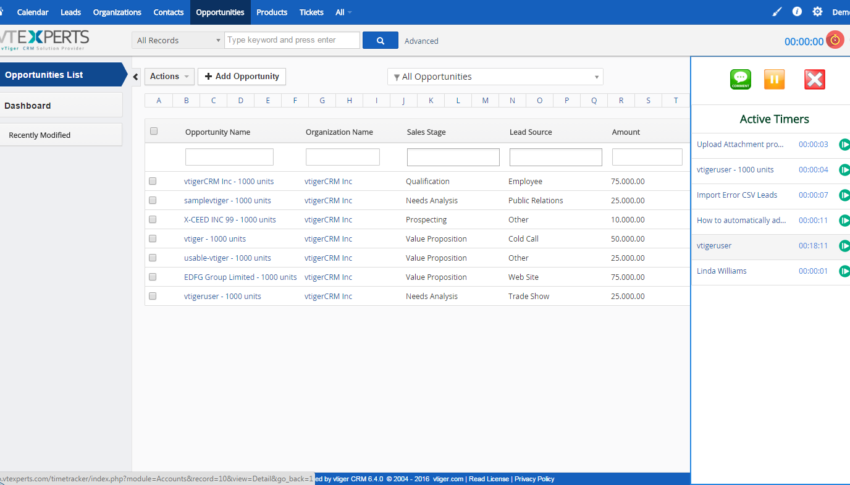
Task: Click the Privacy Policy footer link
Action: (x=534, y=479)
